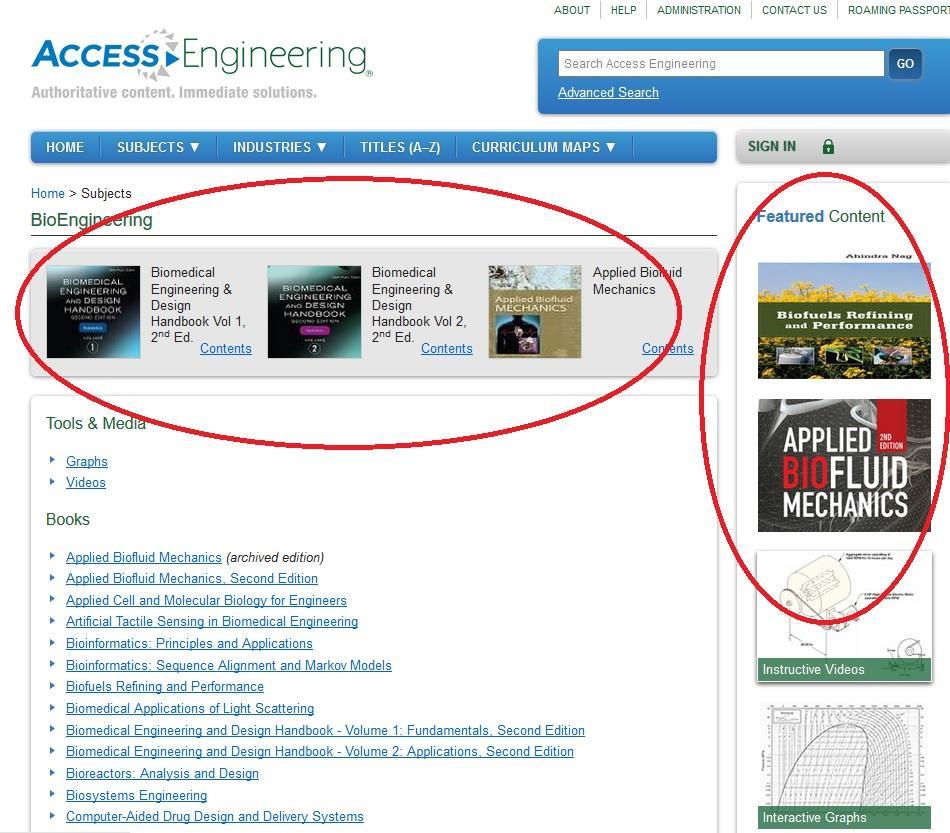Click featured Biofuels Refining and Performance cover

coord(844,315)
